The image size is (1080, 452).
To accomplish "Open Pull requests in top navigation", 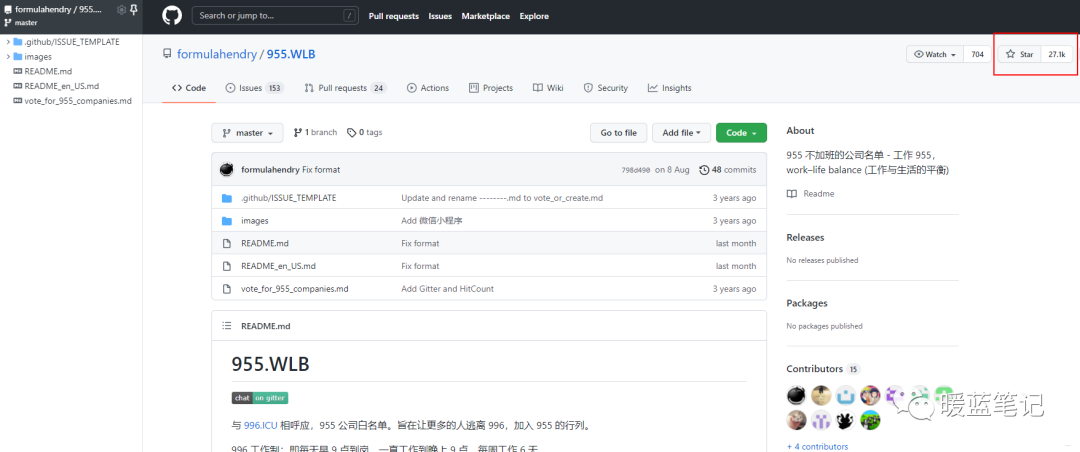I will click(x=394, y=16).
